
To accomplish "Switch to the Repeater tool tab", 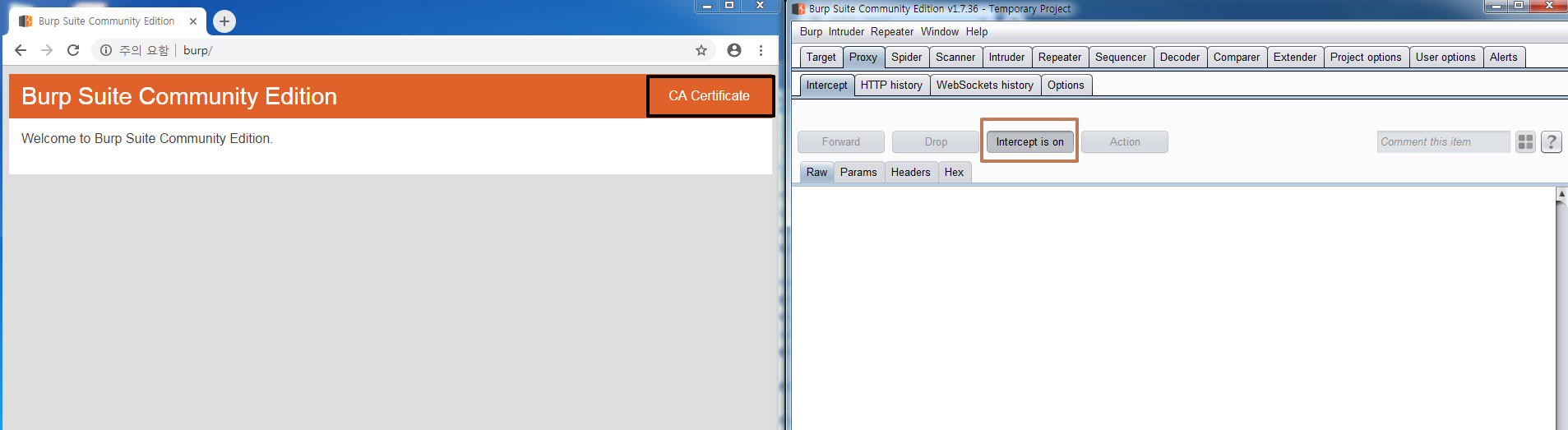I will (1060, 57).
